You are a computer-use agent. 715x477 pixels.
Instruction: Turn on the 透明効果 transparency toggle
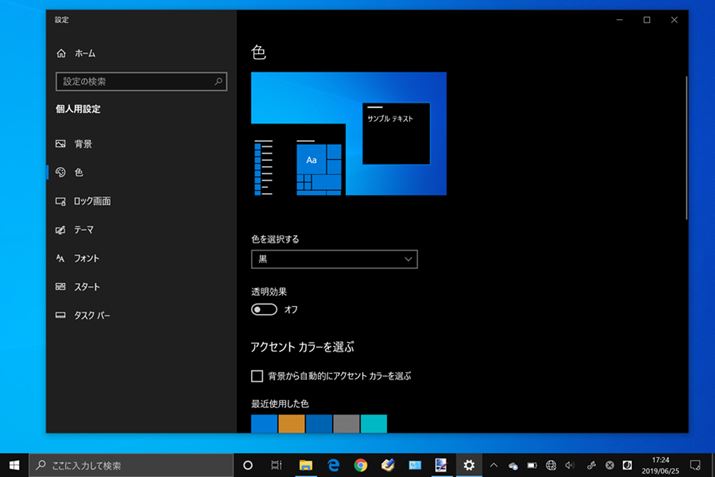click(x=265, y=310)
